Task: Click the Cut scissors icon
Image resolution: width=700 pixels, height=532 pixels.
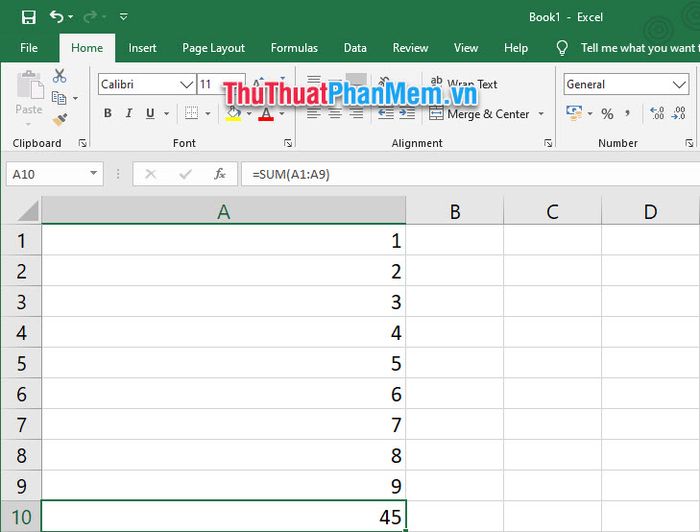Action: point(59,76)
